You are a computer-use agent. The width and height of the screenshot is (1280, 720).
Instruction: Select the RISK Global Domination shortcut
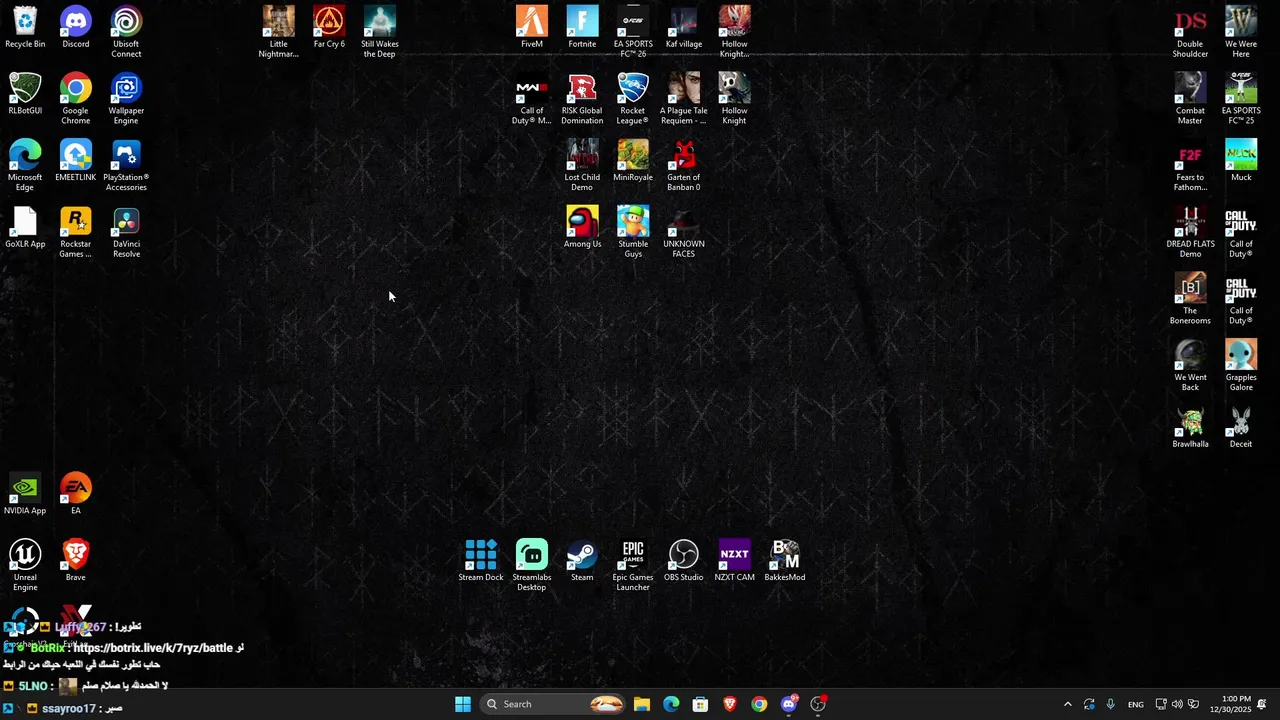pos(582,99)
